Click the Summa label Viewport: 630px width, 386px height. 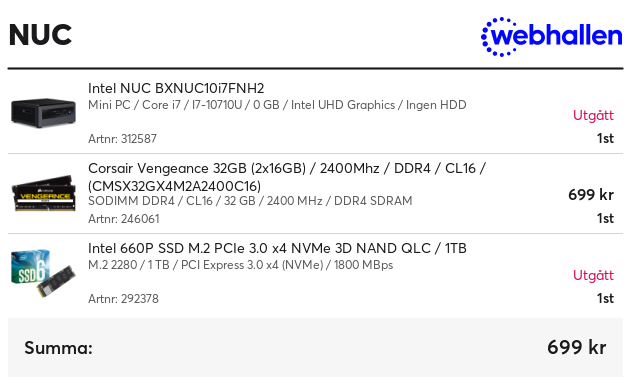[58, 348]
